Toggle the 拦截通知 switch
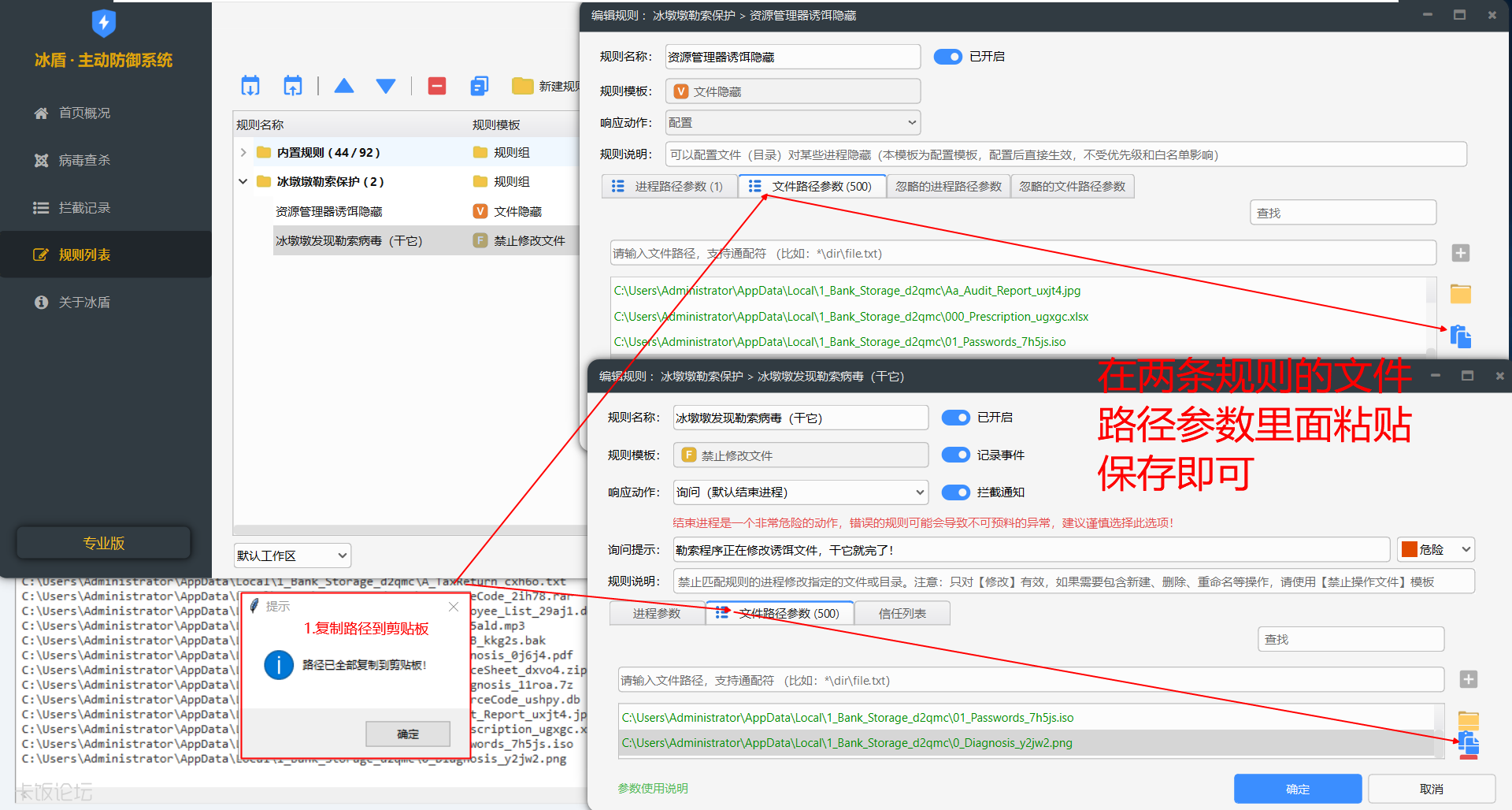 tap(955, 492)
